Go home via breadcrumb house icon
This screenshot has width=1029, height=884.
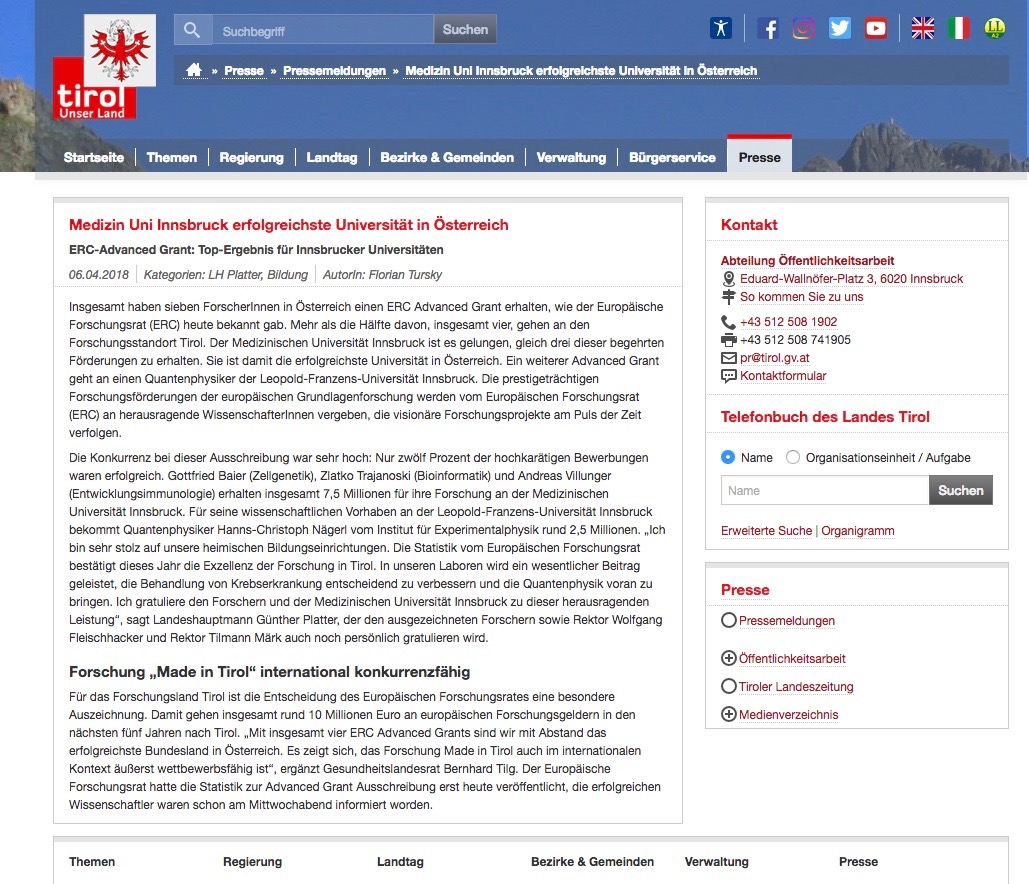click(x=194, y=70)
